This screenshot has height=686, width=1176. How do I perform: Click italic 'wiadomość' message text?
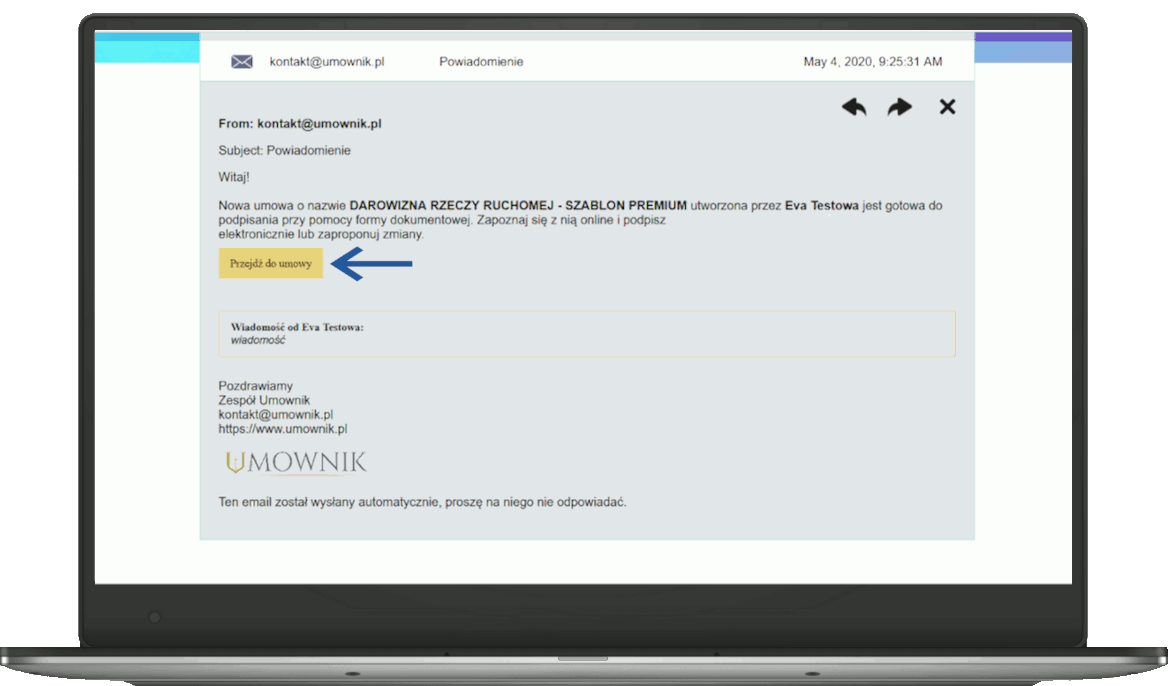click(258, 340)
